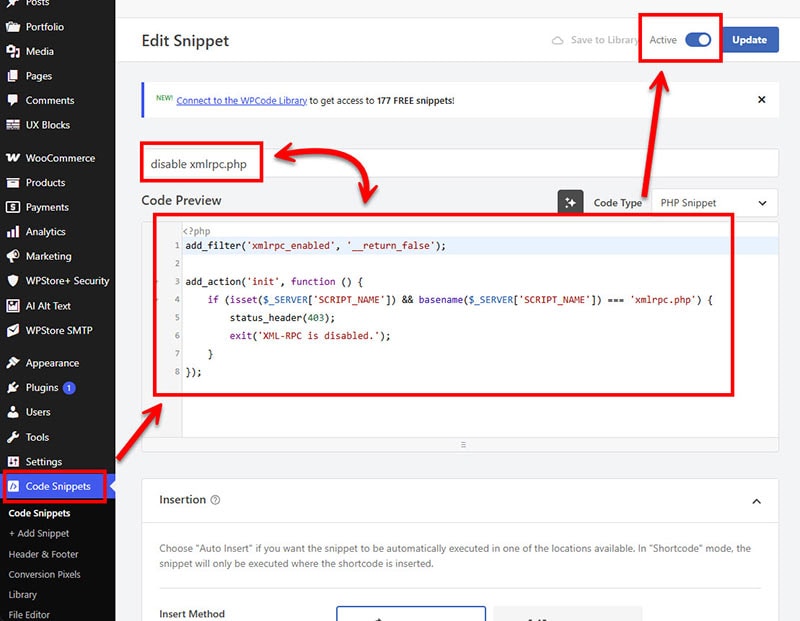Screen dimensions: 800x621
Task: Click line number 8 in editor gutter
Action: tap(177, 371)
